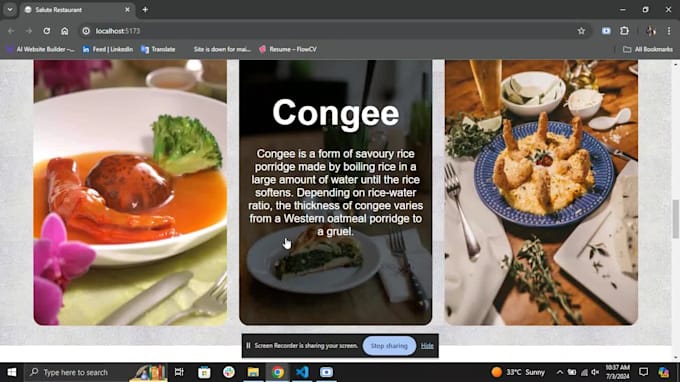Click the Stop sharing button
680x382 pixels.
(x=389, y=346)
